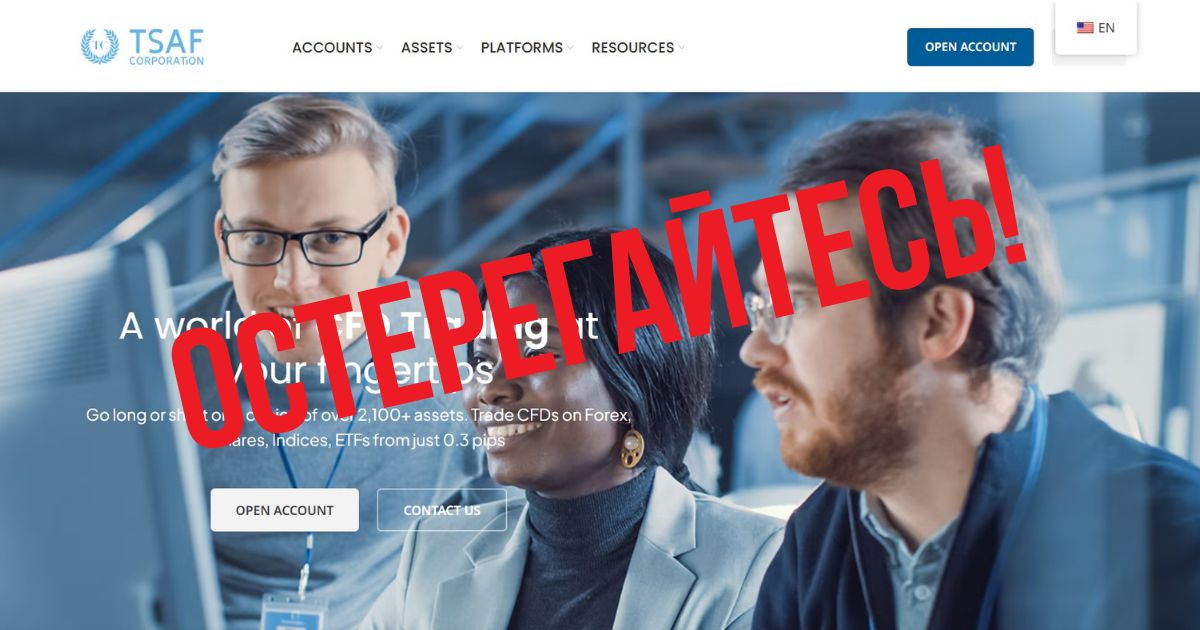Image resolution: width=1200 pixels, height=630 pixels.
Task: Click the TSAF Corporation wordmark text
Action: 166,47
